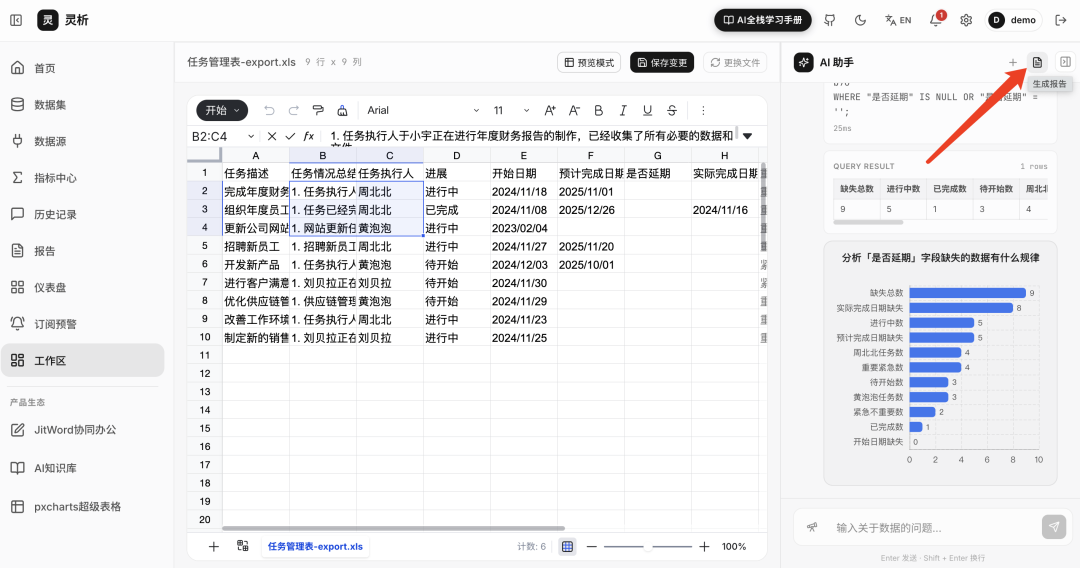The width and height of the screenshot is (1080, 568).
Task: Select column D header
Action: coord(457,156)
